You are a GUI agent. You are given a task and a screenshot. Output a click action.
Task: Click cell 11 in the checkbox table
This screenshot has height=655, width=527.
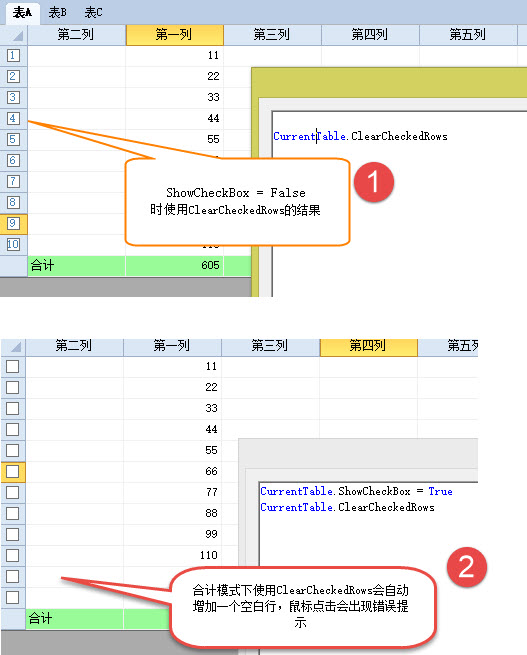172,367
